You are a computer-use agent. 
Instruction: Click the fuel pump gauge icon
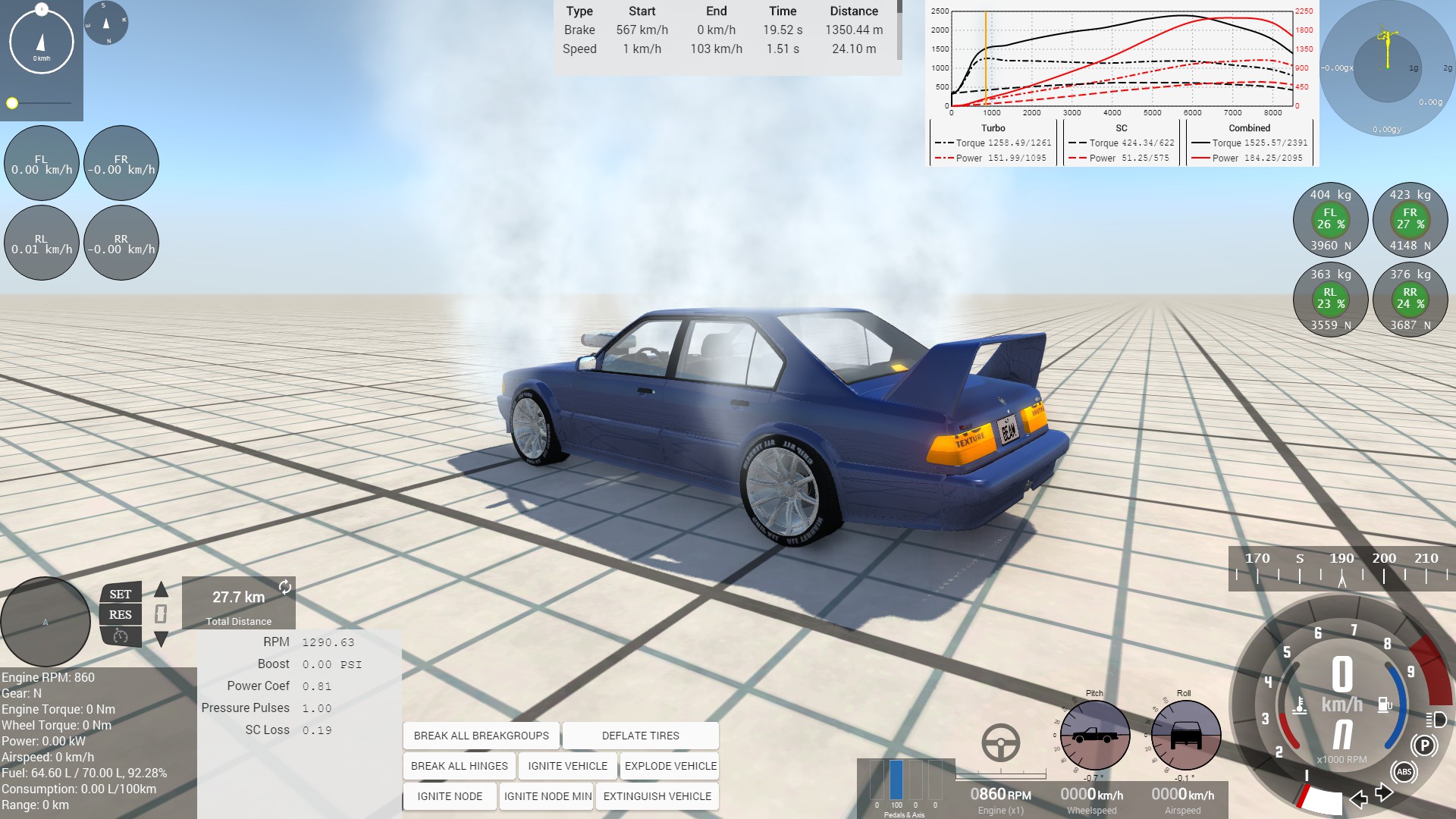pyautogui.click(x=1385, y=704)
